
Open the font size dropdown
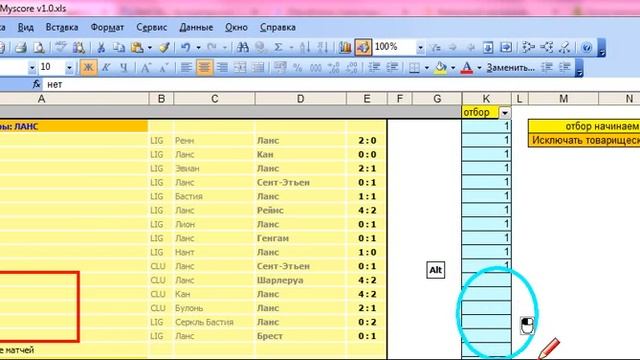(69, 68)
